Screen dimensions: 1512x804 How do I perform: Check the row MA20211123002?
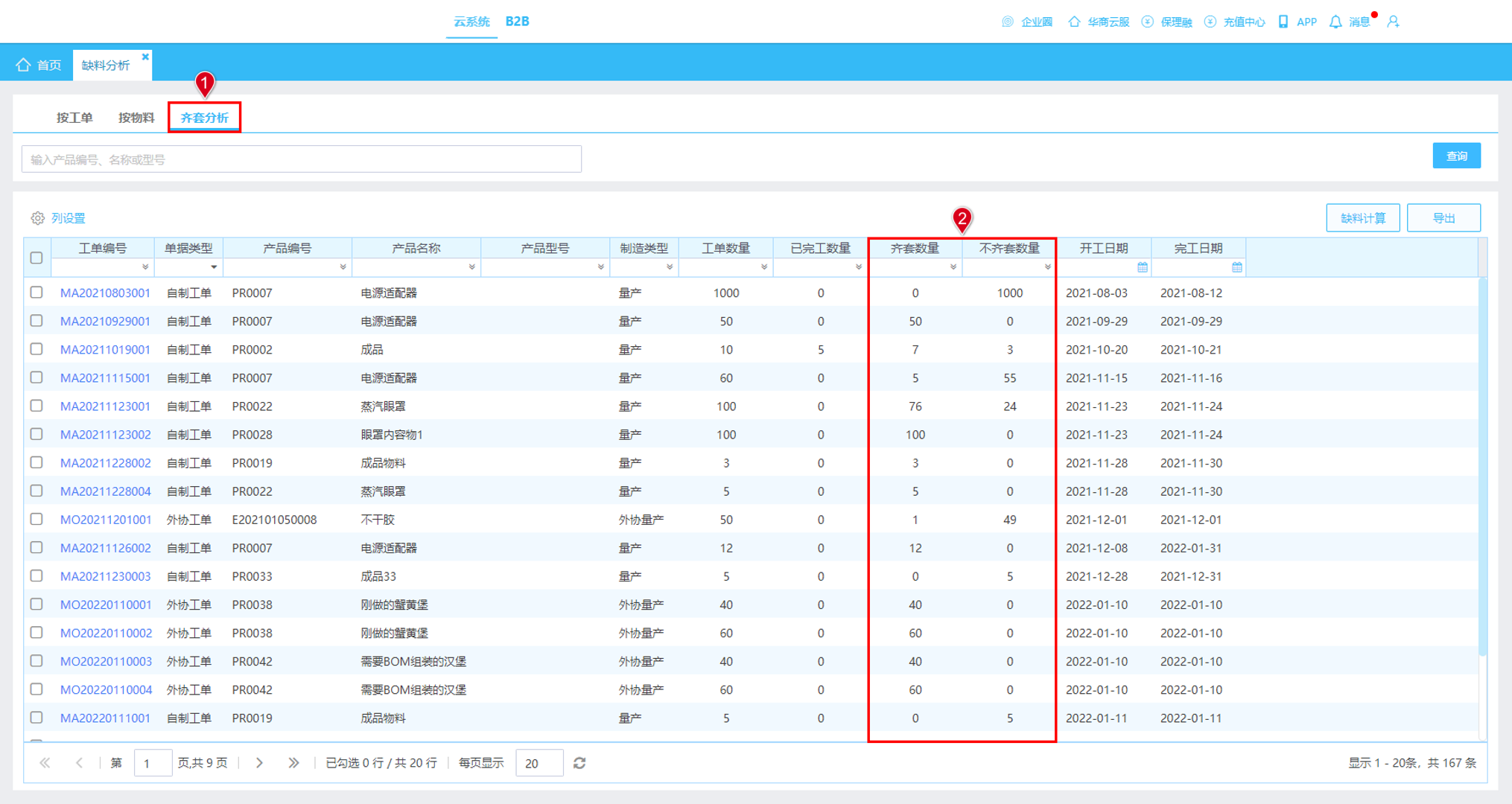click(36, 434)
